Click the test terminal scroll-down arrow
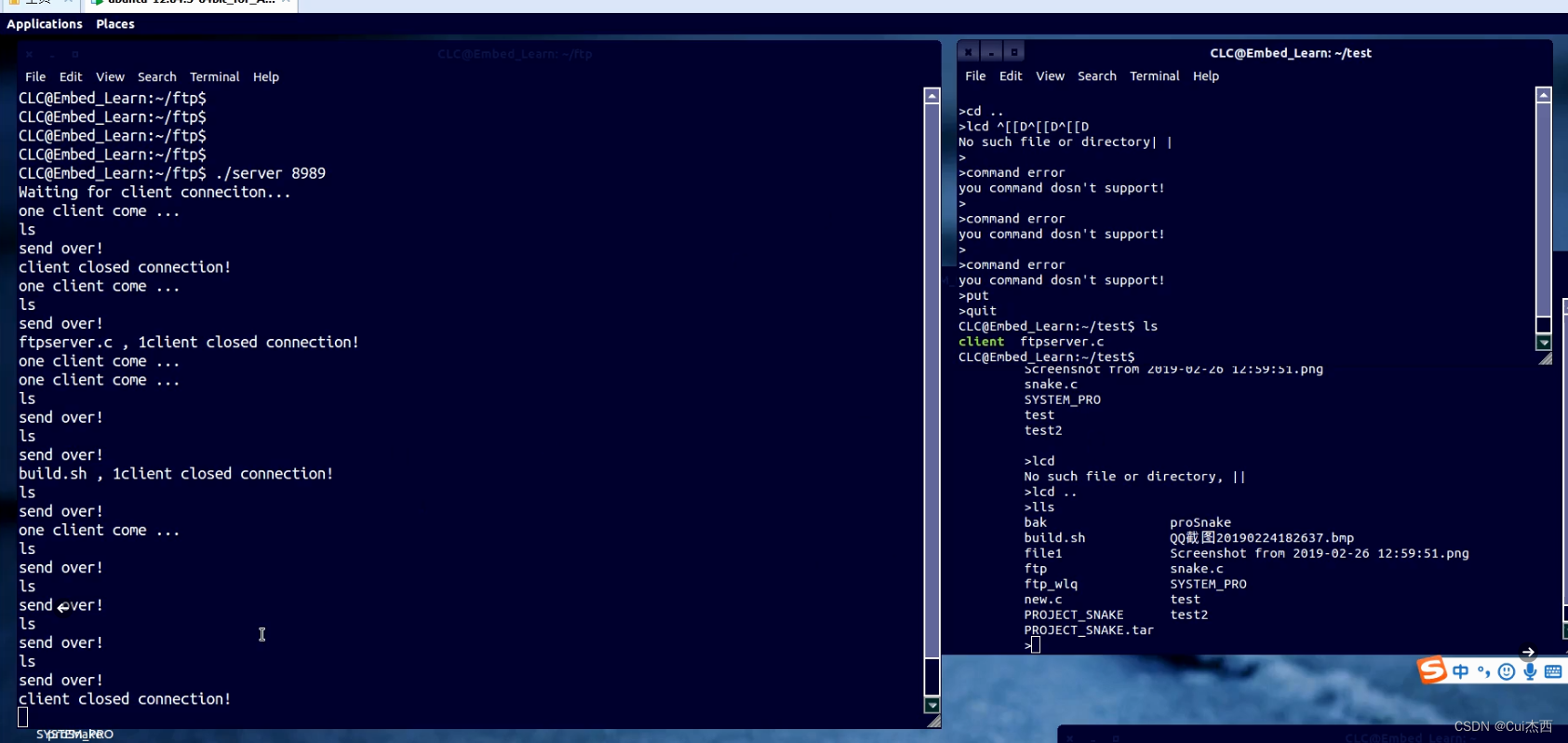Image resolution: width=1568 pixels, height=743 pixels. (1544, 343)
